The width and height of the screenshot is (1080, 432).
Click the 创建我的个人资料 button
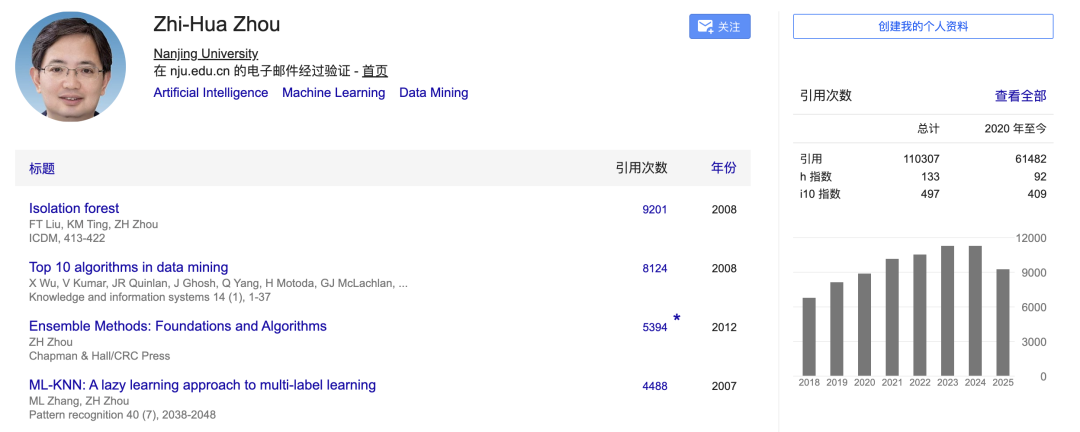click(x=922, y=27)
